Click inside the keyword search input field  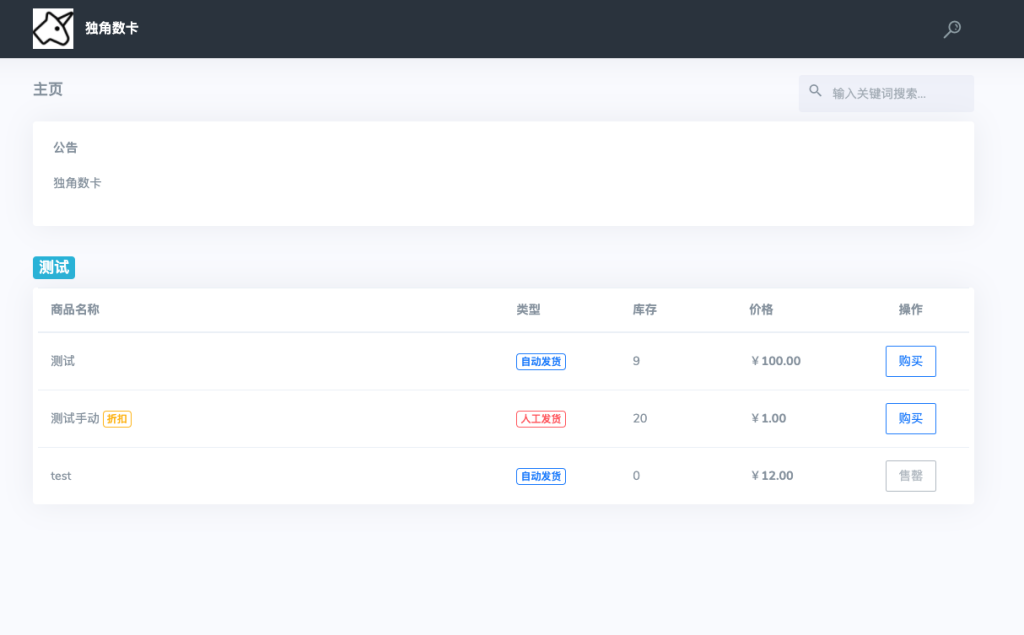point(890,91)
